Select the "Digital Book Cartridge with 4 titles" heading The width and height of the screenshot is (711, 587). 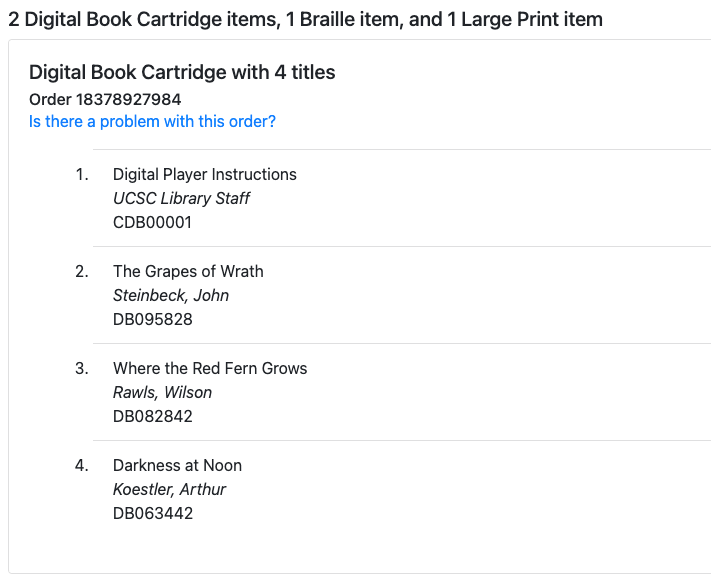pos(182,72)
